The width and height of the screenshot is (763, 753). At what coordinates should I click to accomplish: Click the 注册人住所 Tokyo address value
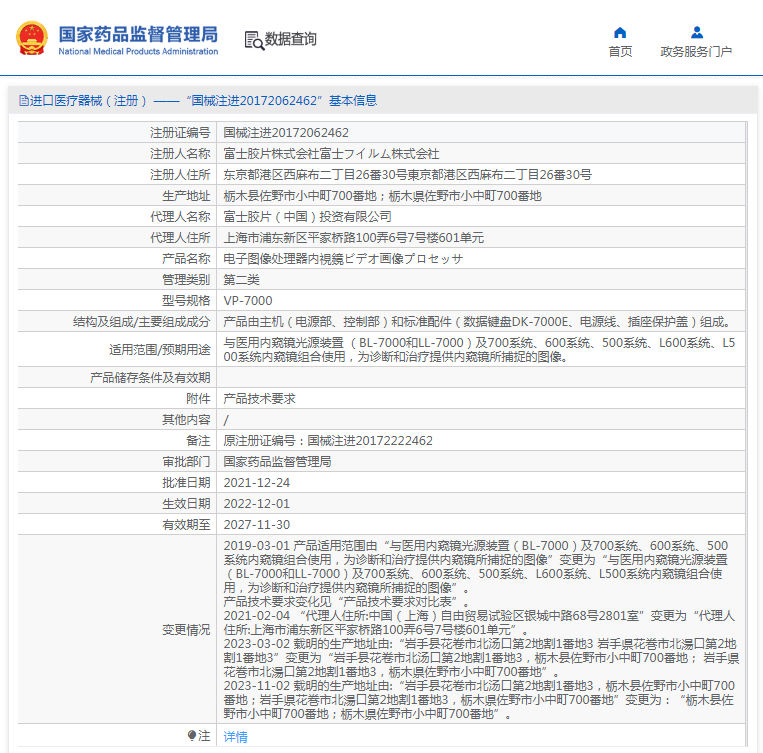point(407,175)
